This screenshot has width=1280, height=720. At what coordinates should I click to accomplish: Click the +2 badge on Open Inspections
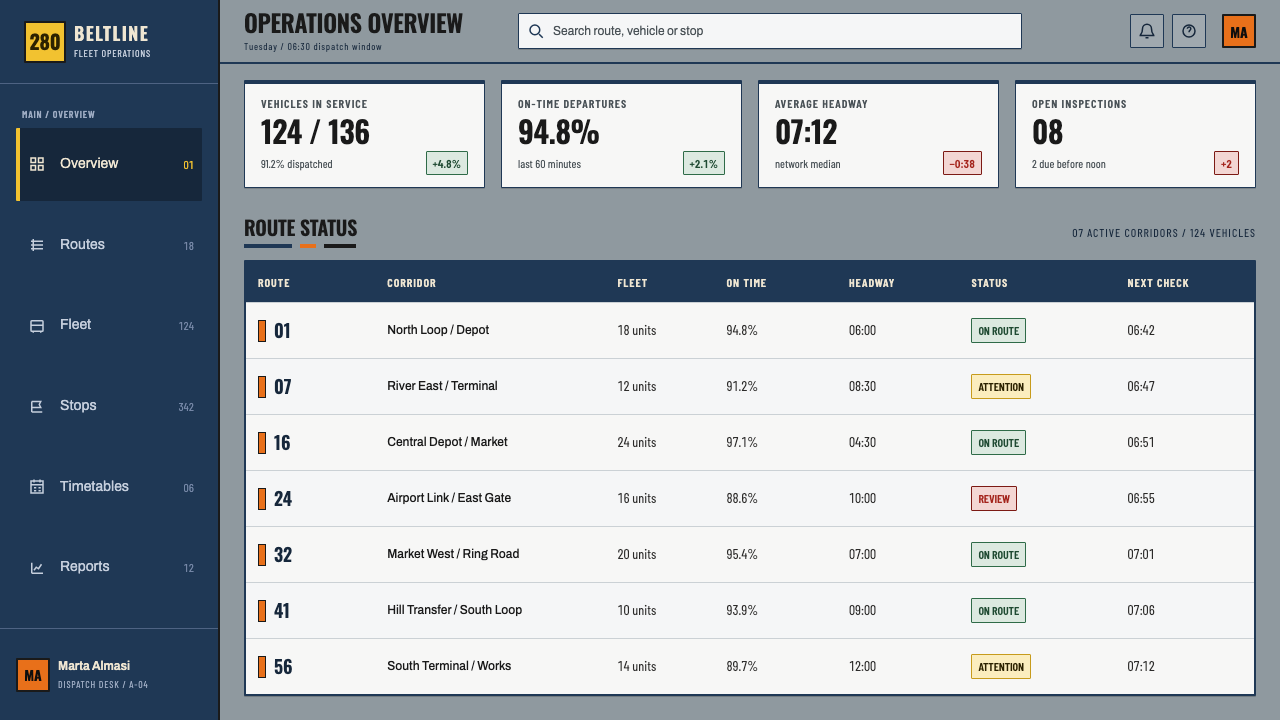pyautogui.click(x=1227, y=163)
